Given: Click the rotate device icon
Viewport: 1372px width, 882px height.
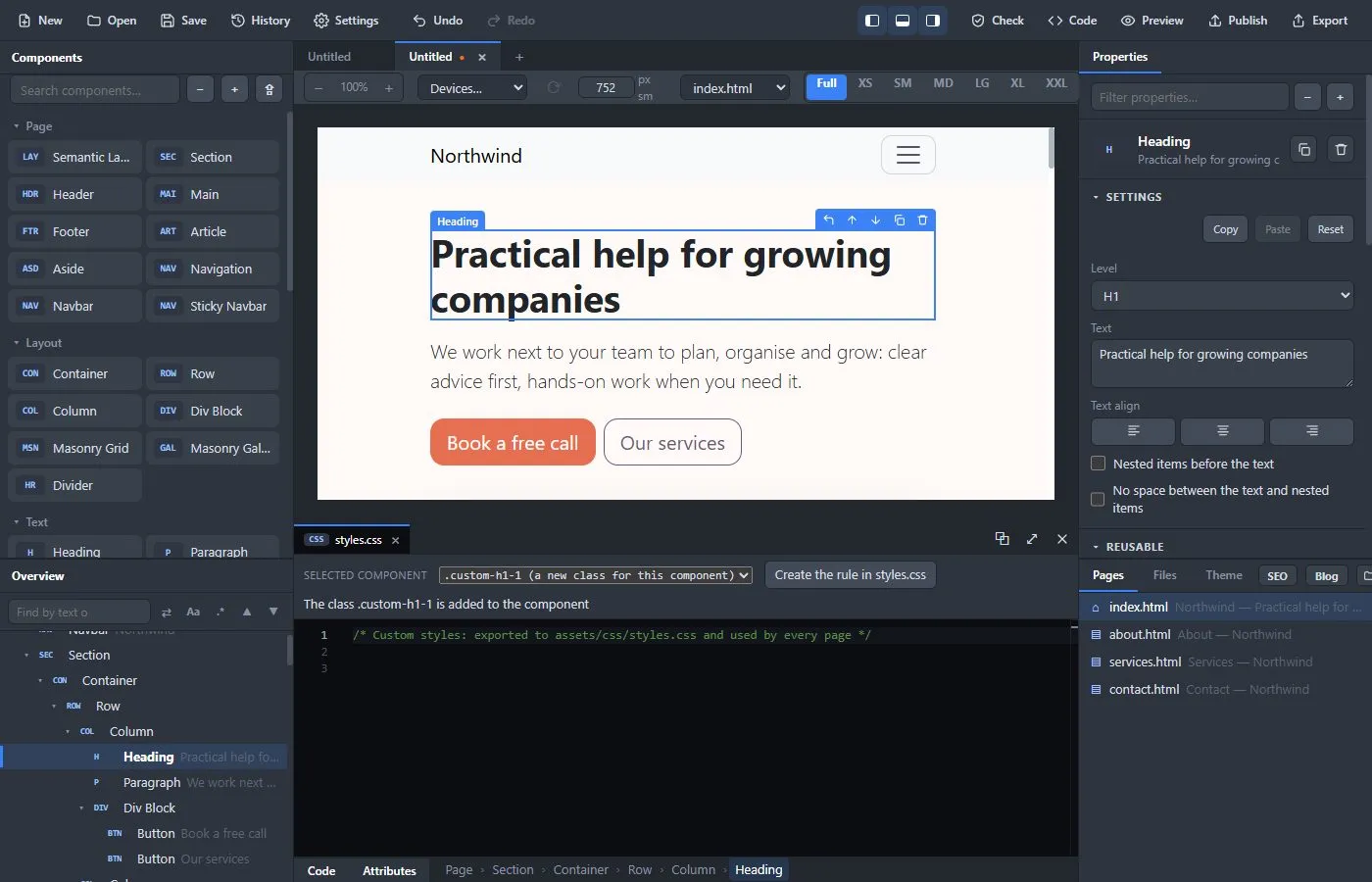Looking at the screenshot, I should point(554,88).
